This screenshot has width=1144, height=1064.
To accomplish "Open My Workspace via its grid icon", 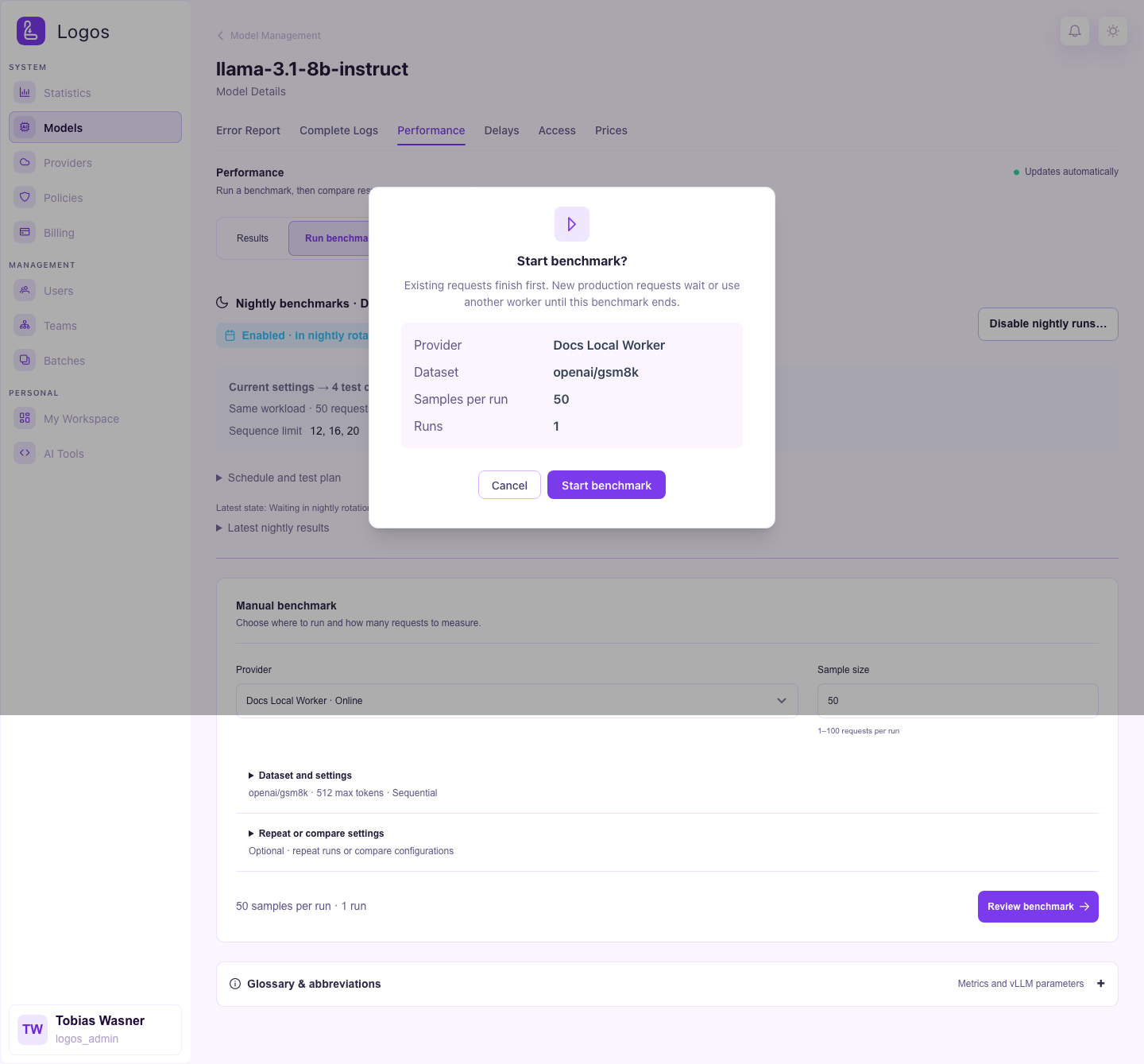I will [25, 418].
